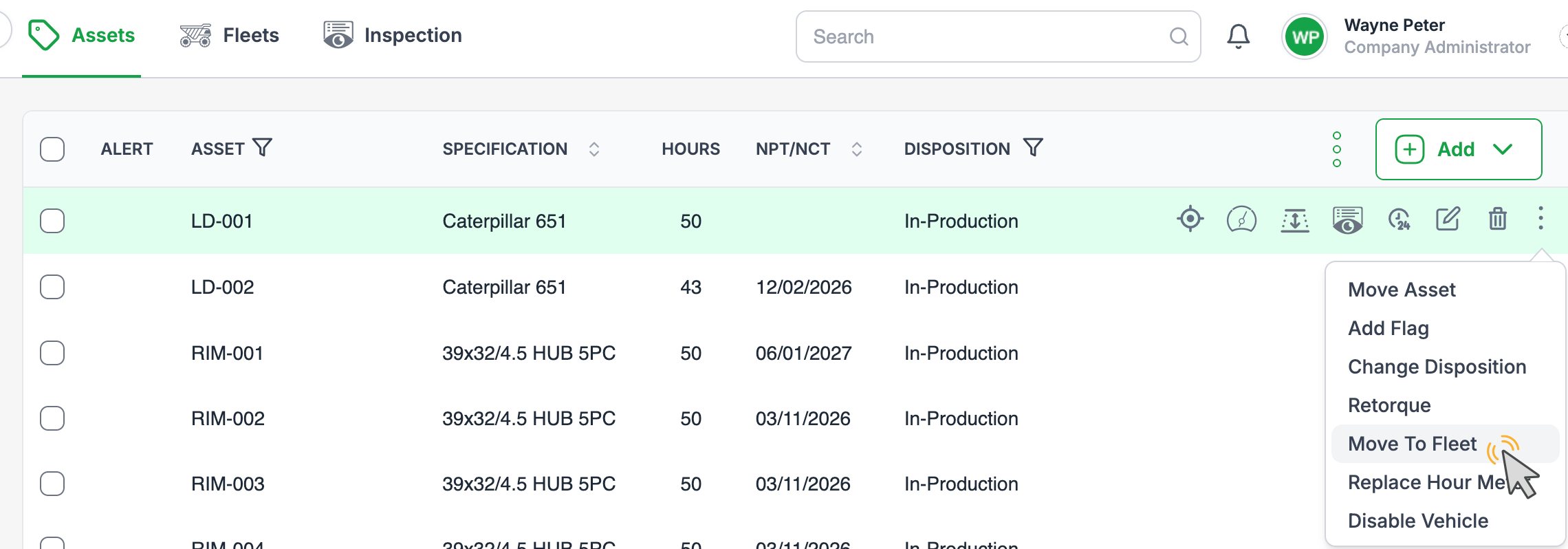This screenshot has width=1568, height=549.
Task: Click the LD-001 locate target icon
Action: coord(1190,219)
